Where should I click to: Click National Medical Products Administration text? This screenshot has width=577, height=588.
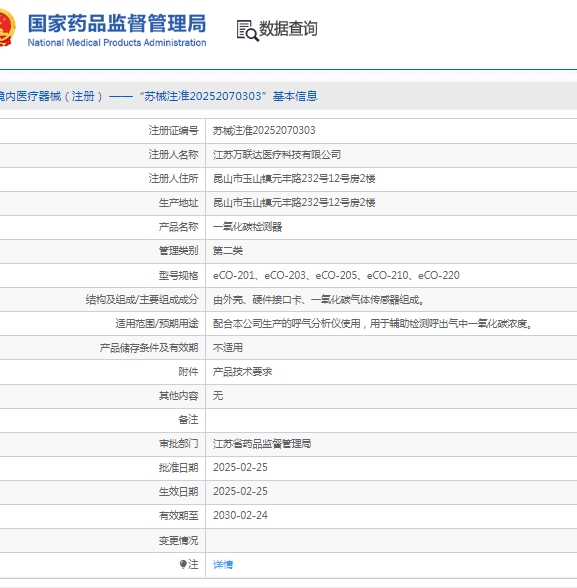coord(117,43)
